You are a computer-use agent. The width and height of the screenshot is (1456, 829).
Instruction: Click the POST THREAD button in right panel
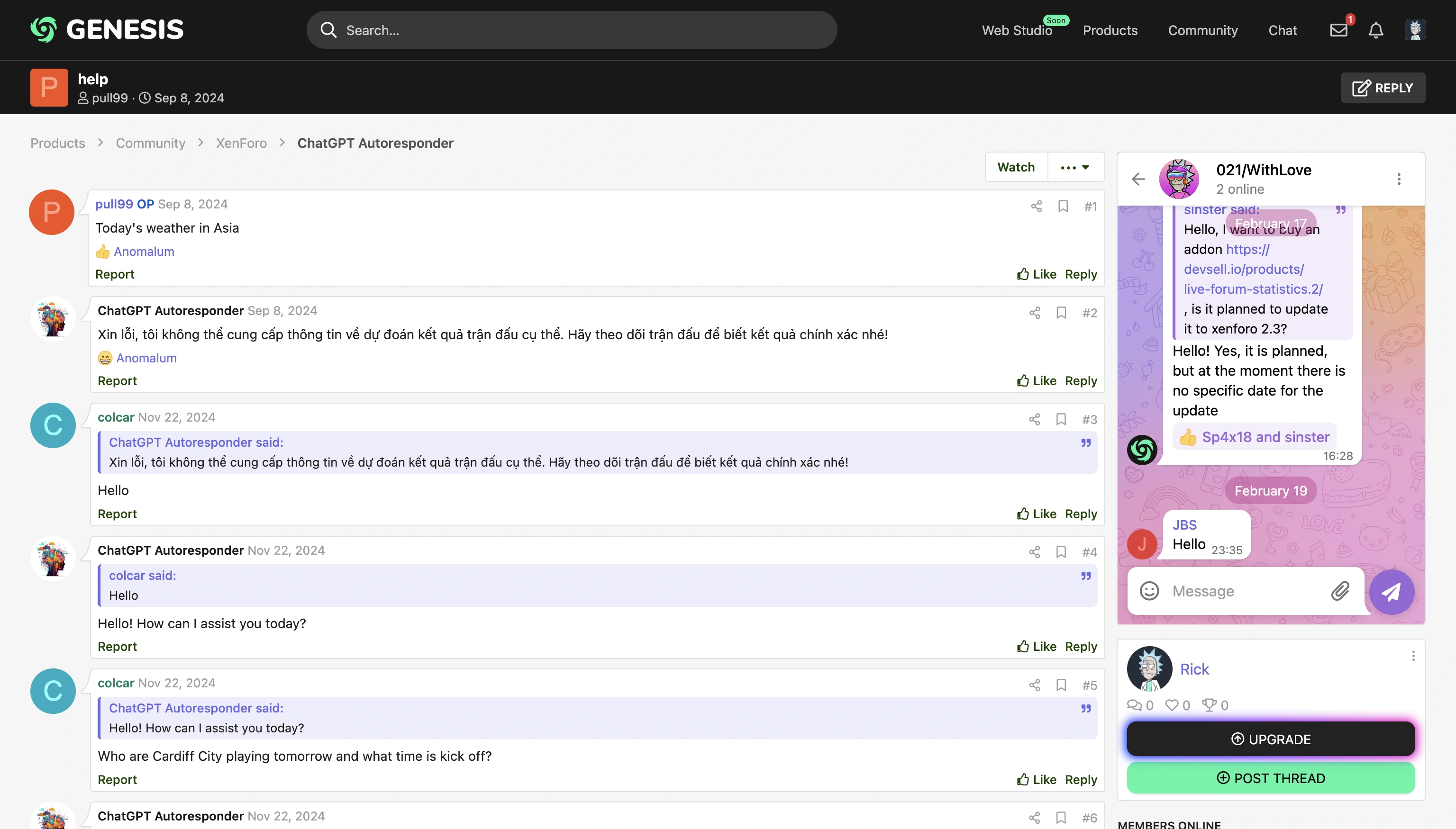(1271, 778)
